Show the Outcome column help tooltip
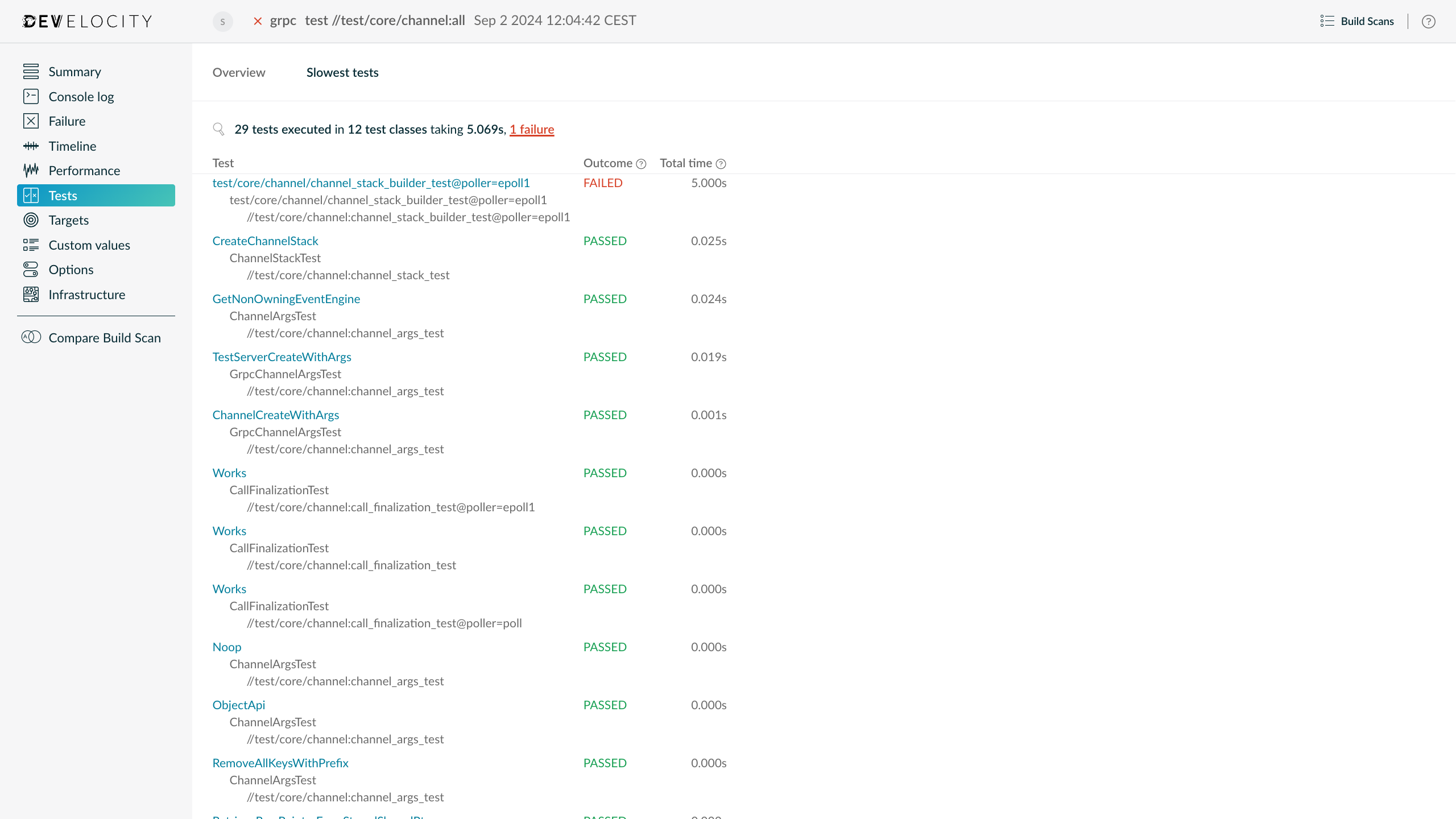The image size is (1456, 819). point(642,164)
